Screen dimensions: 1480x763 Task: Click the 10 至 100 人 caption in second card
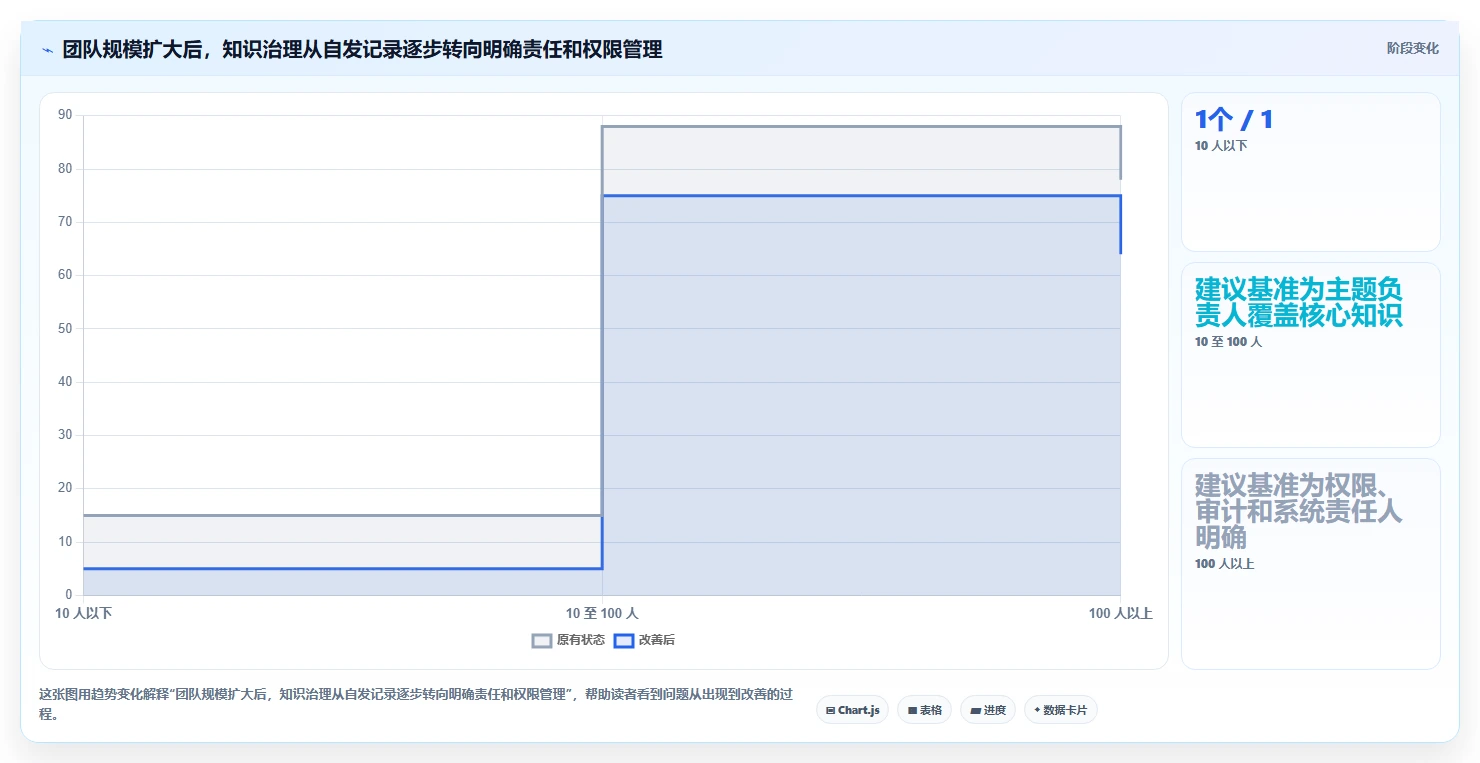(1229, 342)
